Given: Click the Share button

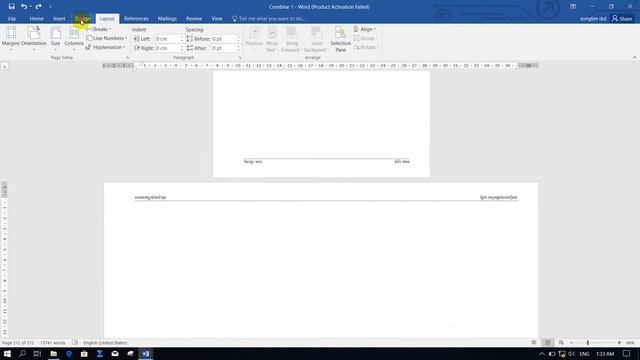Looking at the screenshot, I should pyautogui.click(x=622, y=19).
